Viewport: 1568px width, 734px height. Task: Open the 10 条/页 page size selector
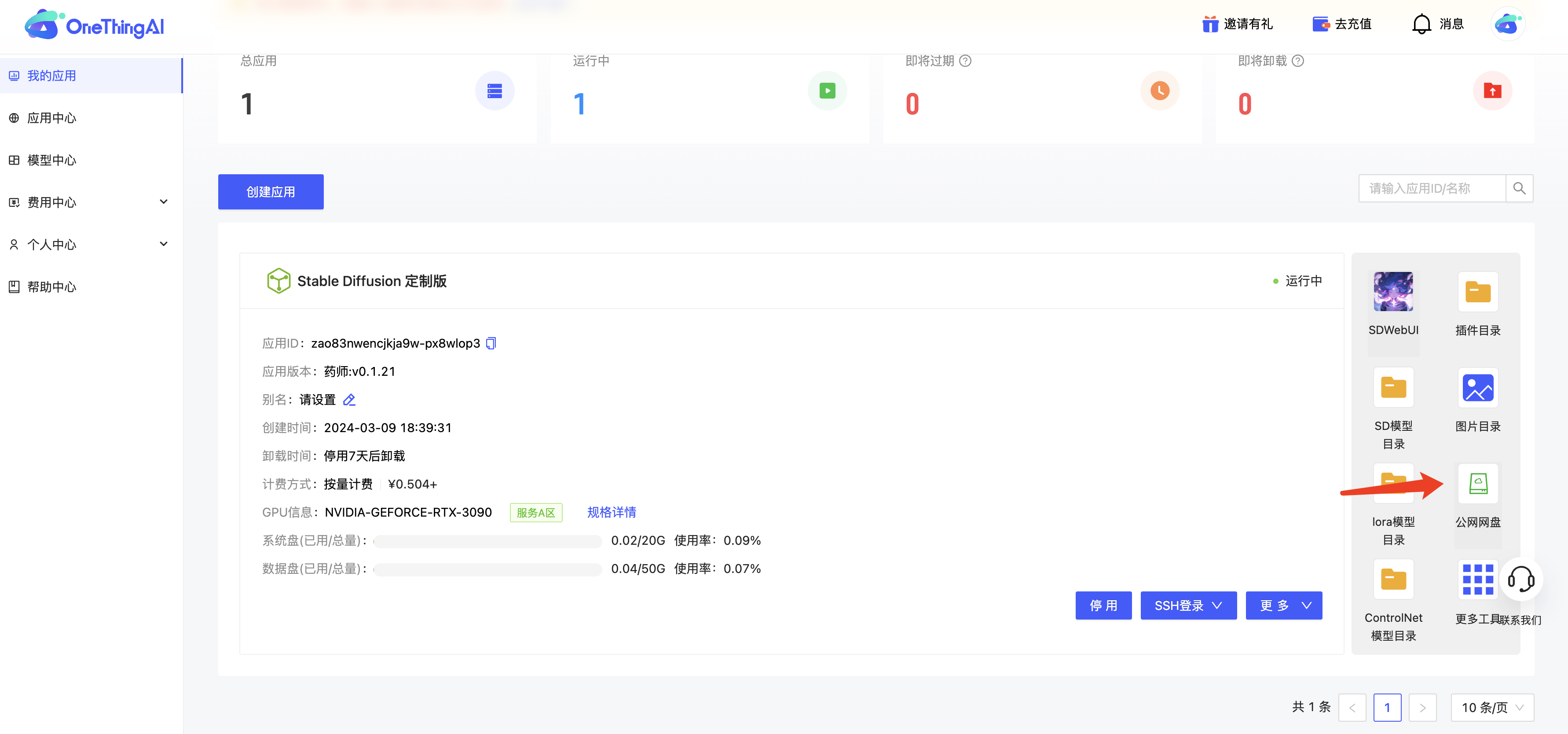point(1491,707)
